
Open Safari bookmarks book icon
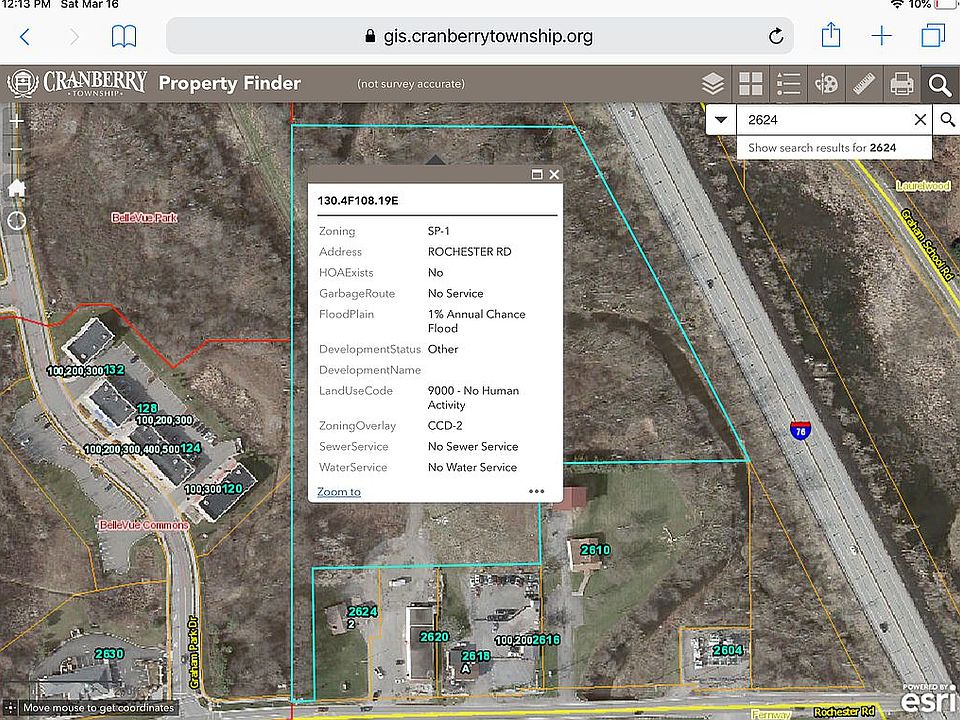124,37
